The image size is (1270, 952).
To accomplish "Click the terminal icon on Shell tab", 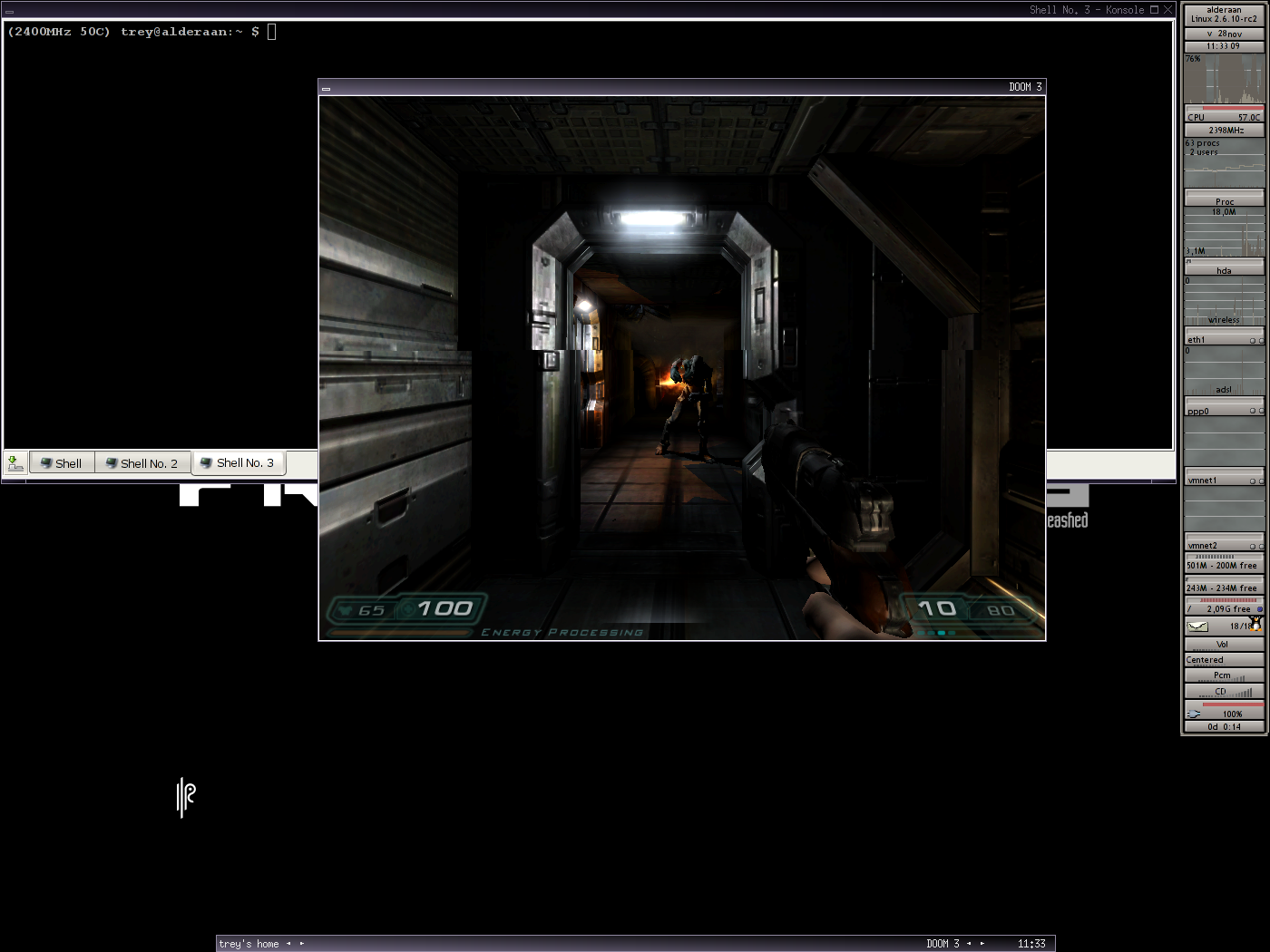I will tap(45, 463).
